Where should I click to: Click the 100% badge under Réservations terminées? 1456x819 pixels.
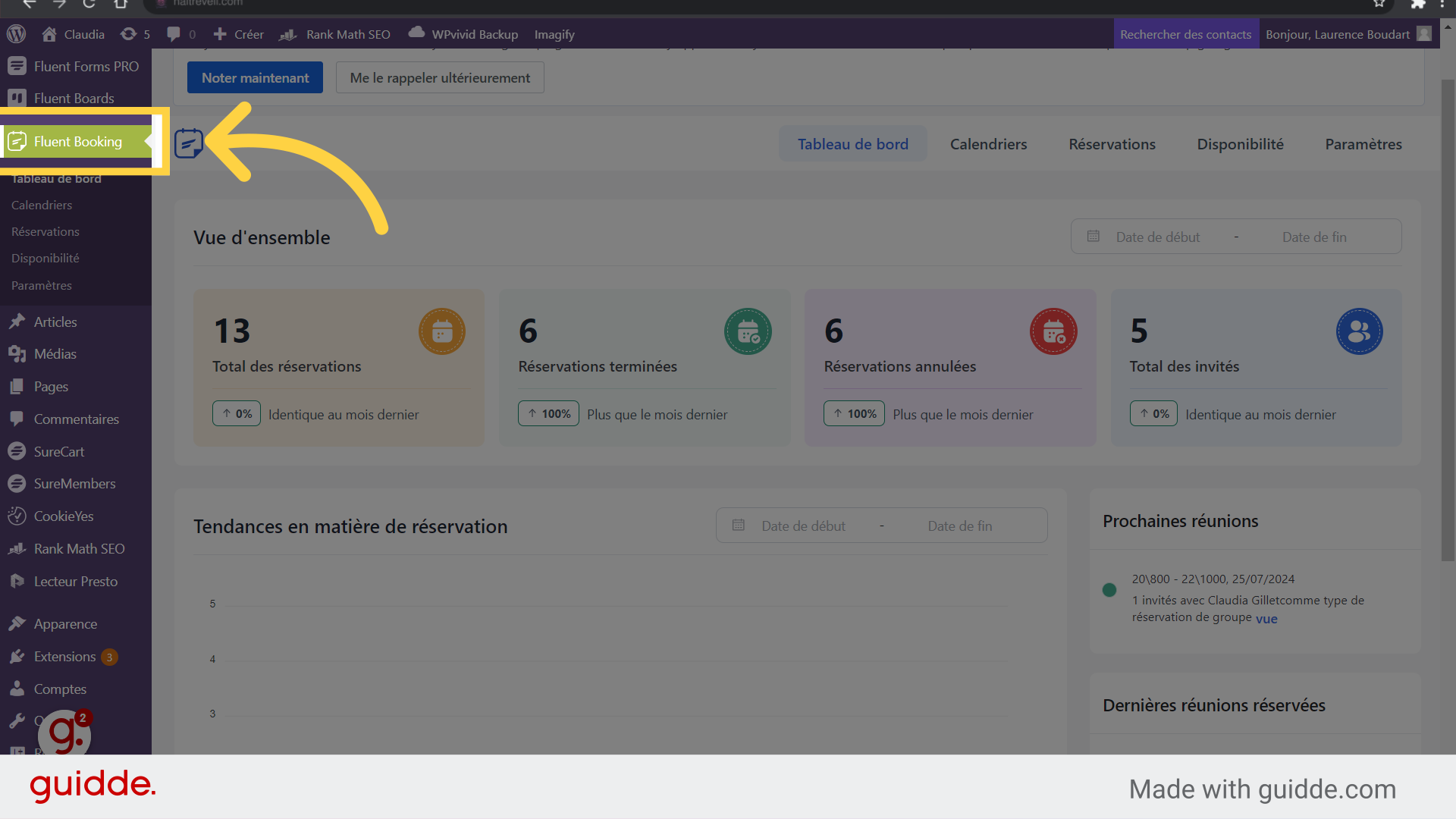click(549, 413)
